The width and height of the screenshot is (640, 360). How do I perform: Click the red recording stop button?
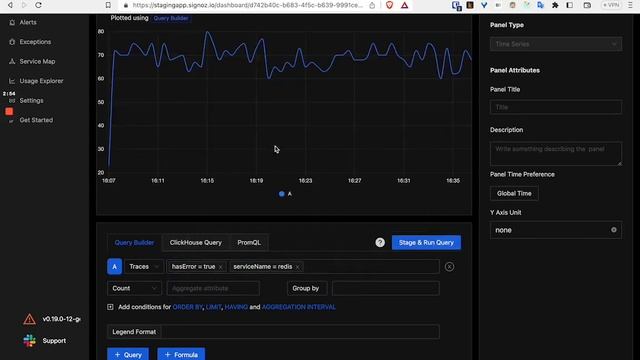click(9, 111)
